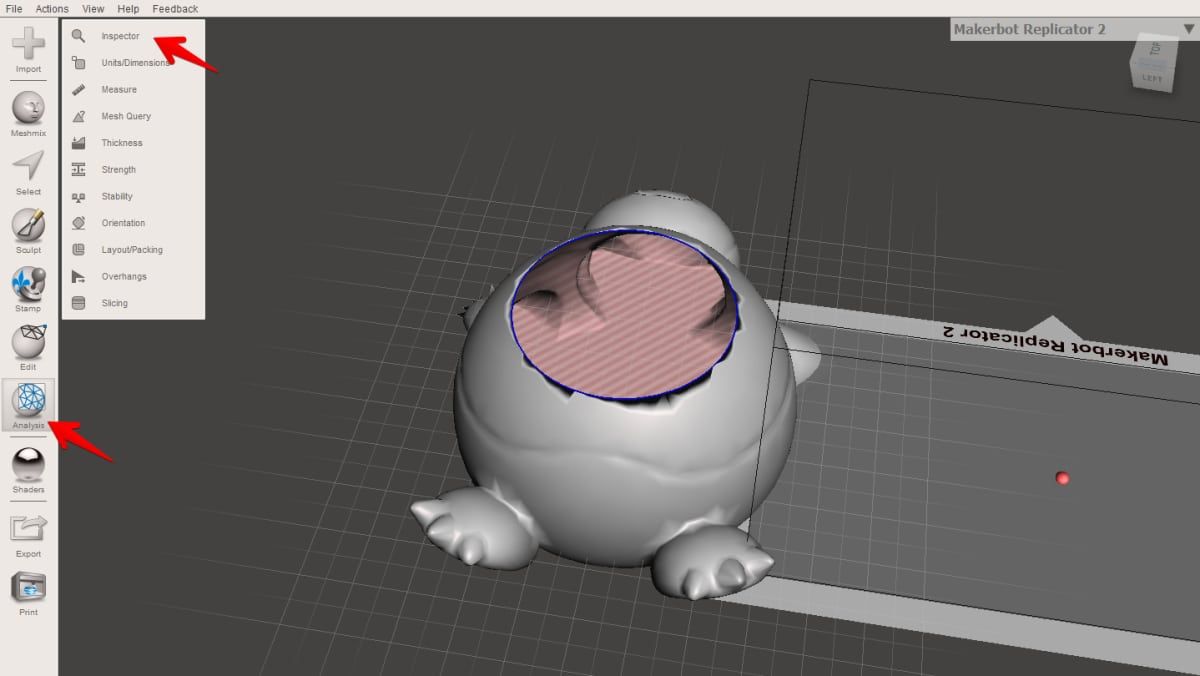Open the Meshmix parts library
The image size is (1200, 676).
(x=28, y=110)
